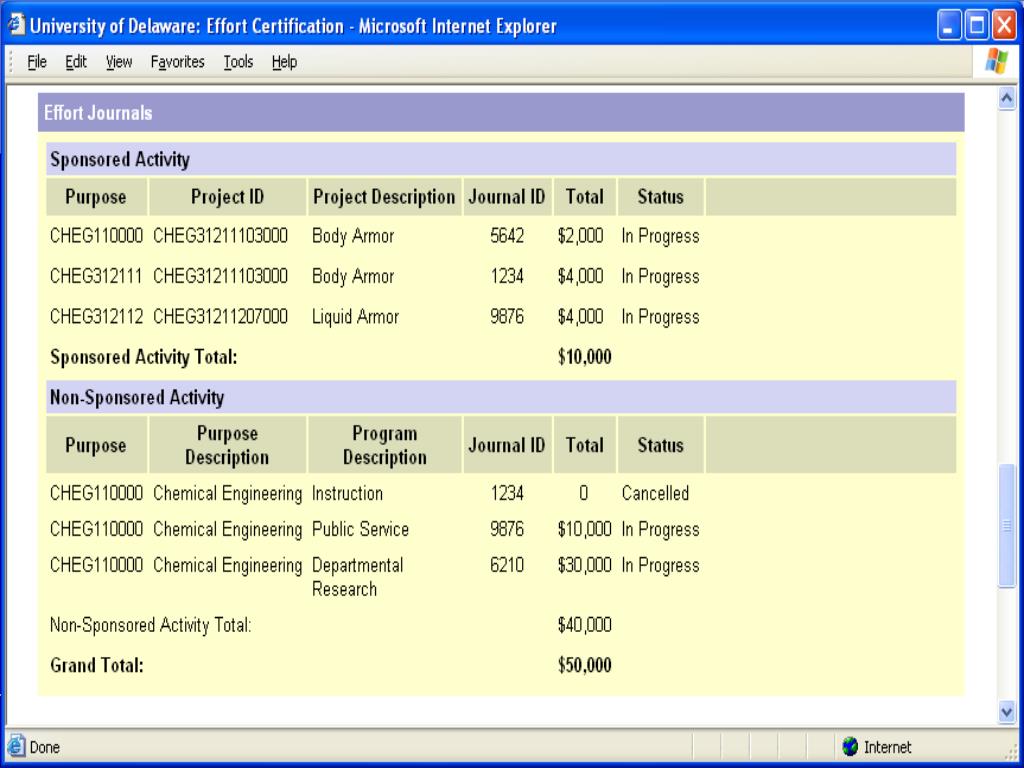The image size is (1024, 768).
Task: Open the Favorites menu
Action: click(x=178, y=62)
